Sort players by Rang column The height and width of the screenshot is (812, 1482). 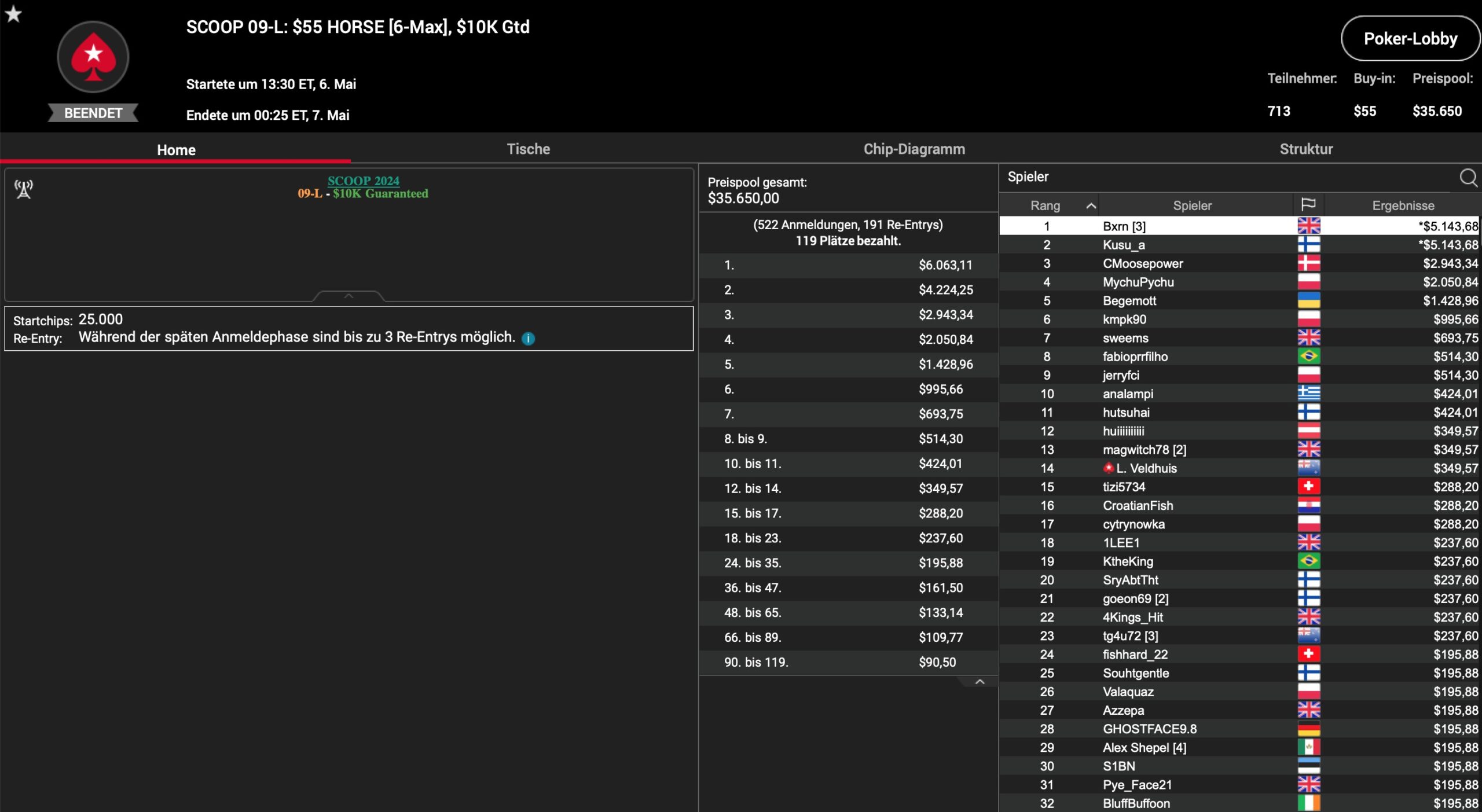1049,205
